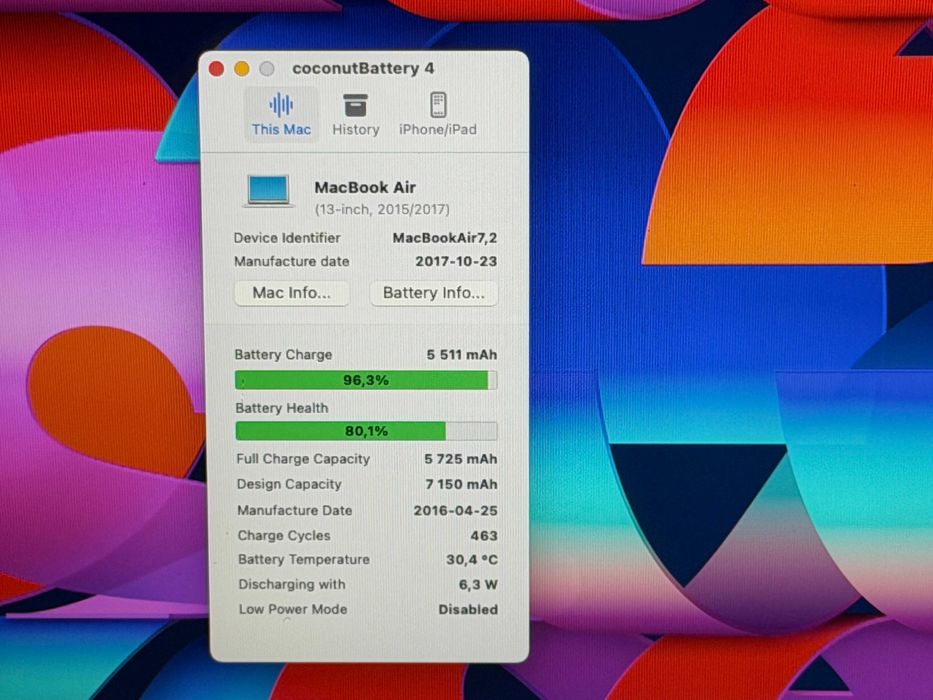Click the coconutBattery 4 window title
The image size is (933, 700).
[x=363, y=68]
